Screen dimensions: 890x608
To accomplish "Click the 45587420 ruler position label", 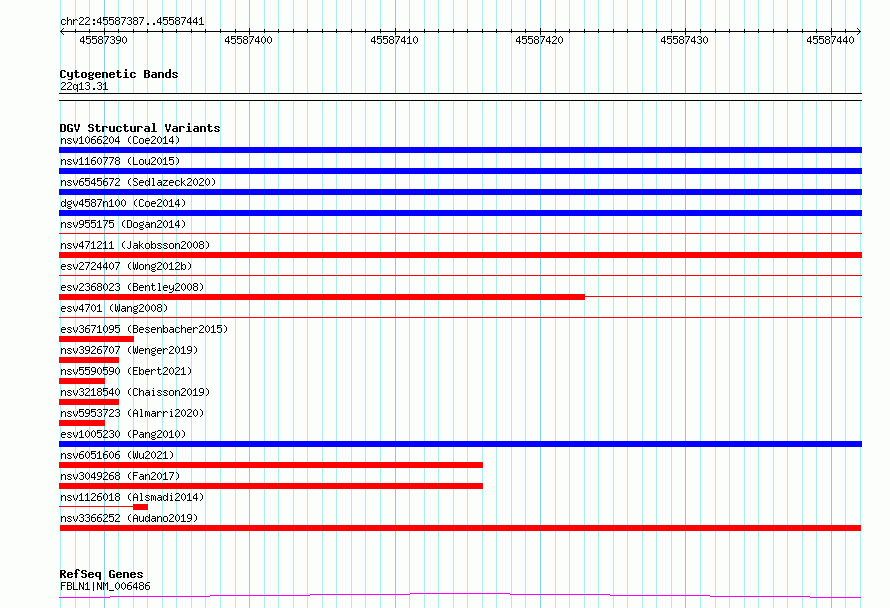I will pyautogui.click(x=539, y=40).
